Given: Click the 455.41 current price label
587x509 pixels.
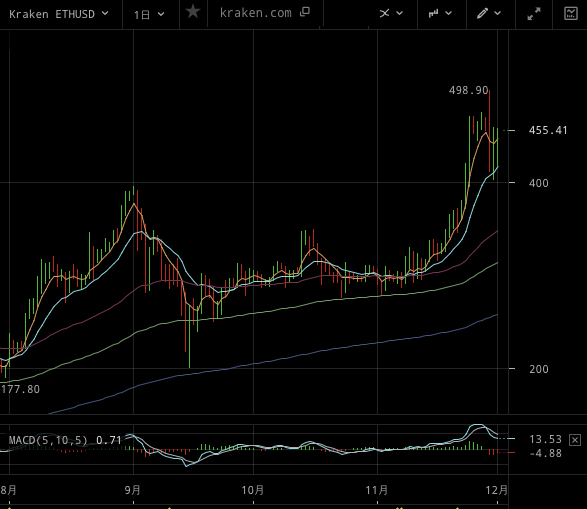Looking at the screenshot, I should [x=548, y=131].
